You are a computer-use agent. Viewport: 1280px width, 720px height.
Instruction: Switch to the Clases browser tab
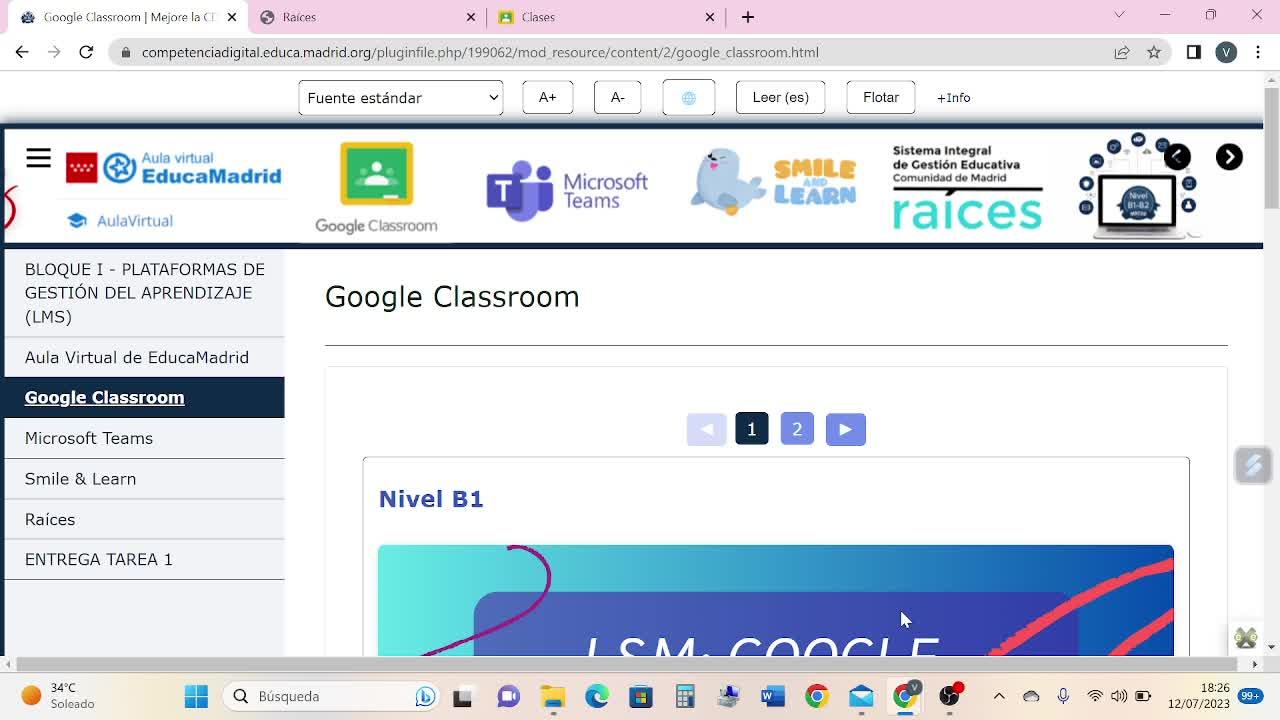point(608,17)
